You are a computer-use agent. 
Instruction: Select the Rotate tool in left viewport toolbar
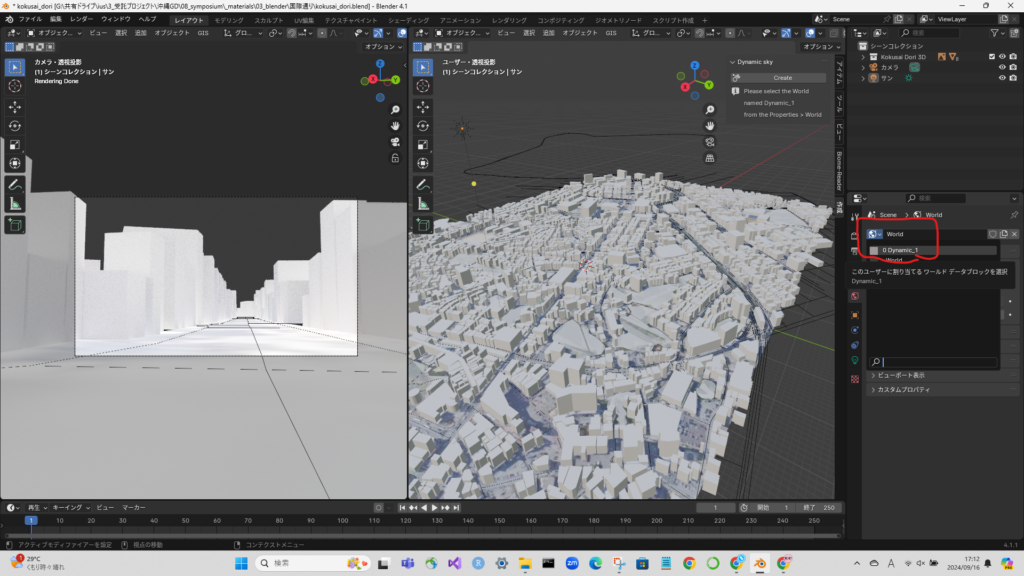click(x=15, y=125)
